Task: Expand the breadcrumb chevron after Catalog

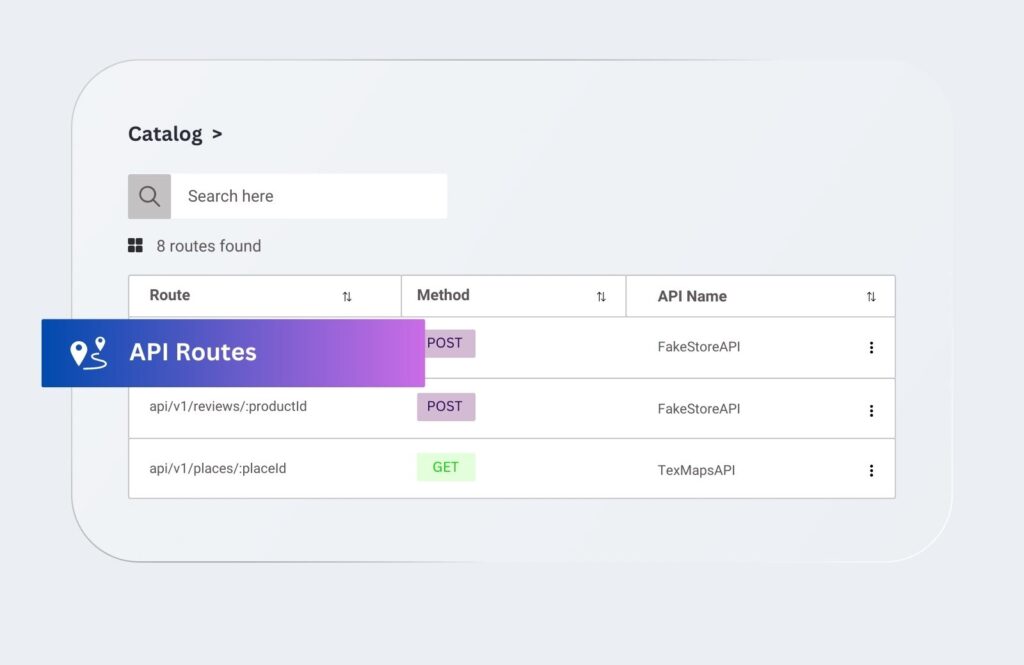Action: 217,135
